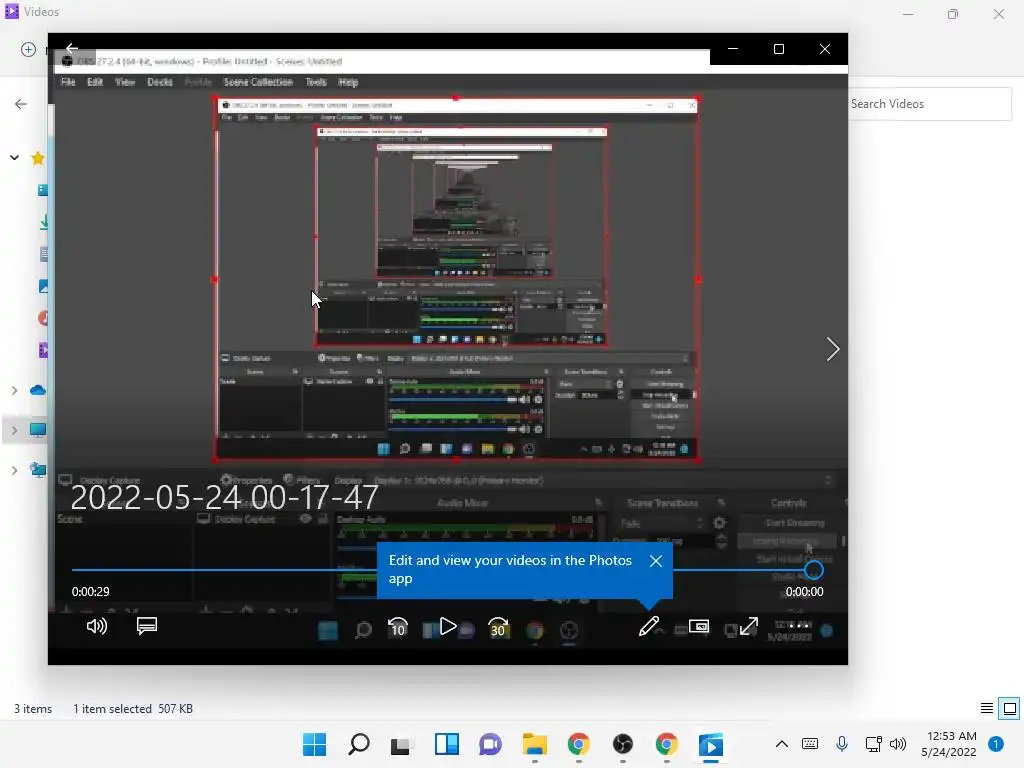The width and height of the screenshot is (1024, 768).
Task: Switch to OBS Studio in the taskbar
Action: pyautogui.click(x=622, y=744)
